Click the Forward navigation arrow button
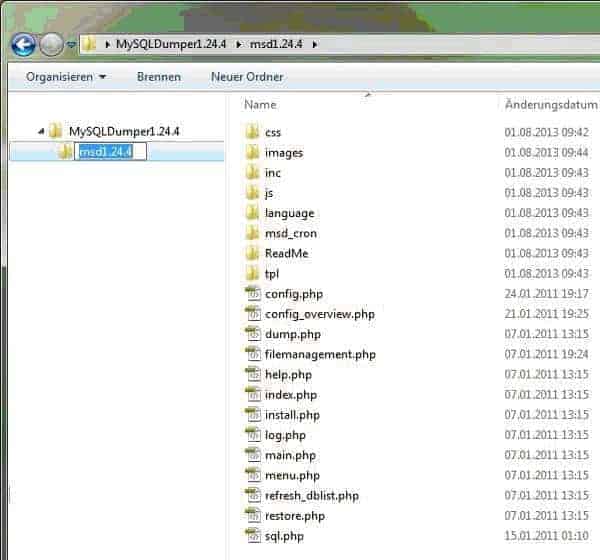Image resolution: width=600 pixels, height=560 pixels. tap(51, 44)
